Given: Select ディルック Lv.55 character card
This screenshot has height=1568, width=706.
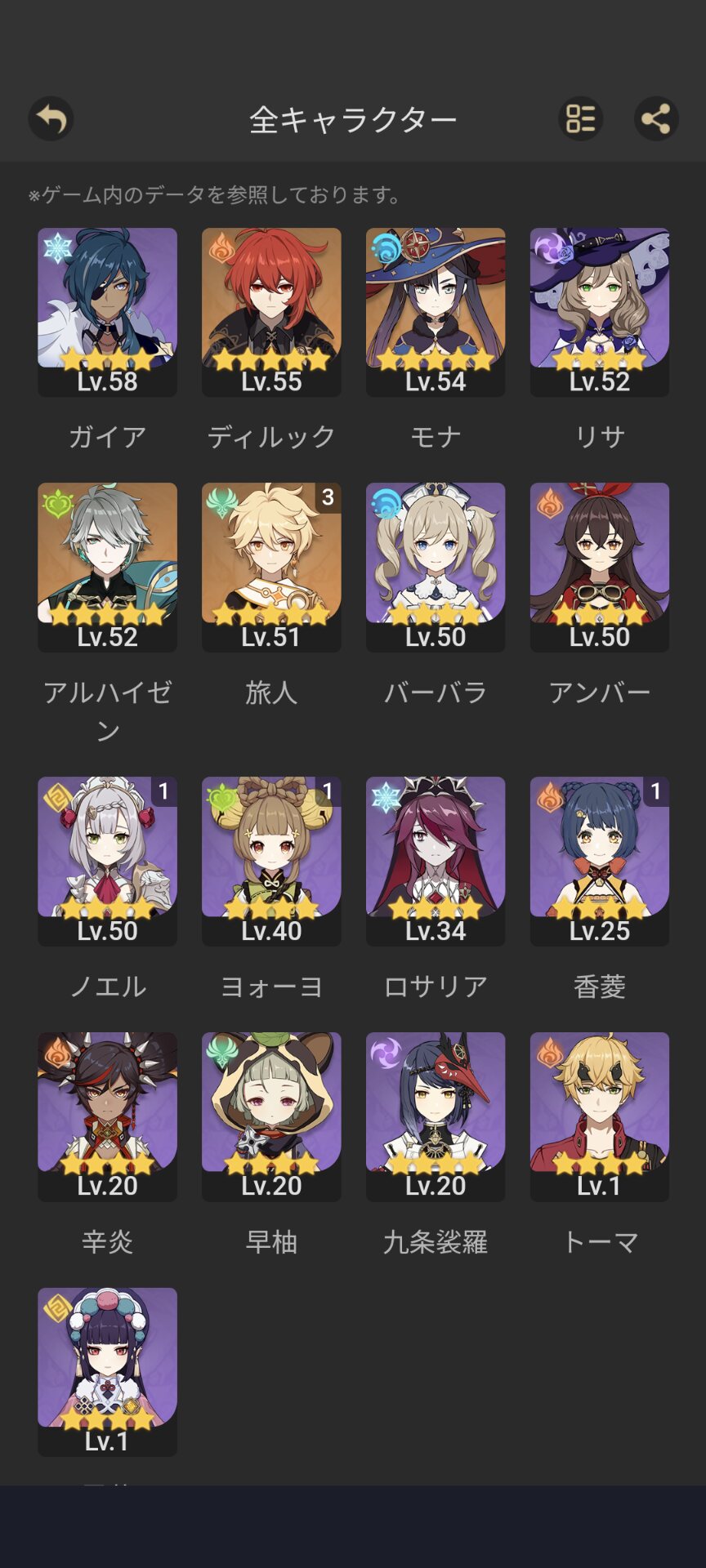Looking at the screenshot, I should [x=271, y=312].
